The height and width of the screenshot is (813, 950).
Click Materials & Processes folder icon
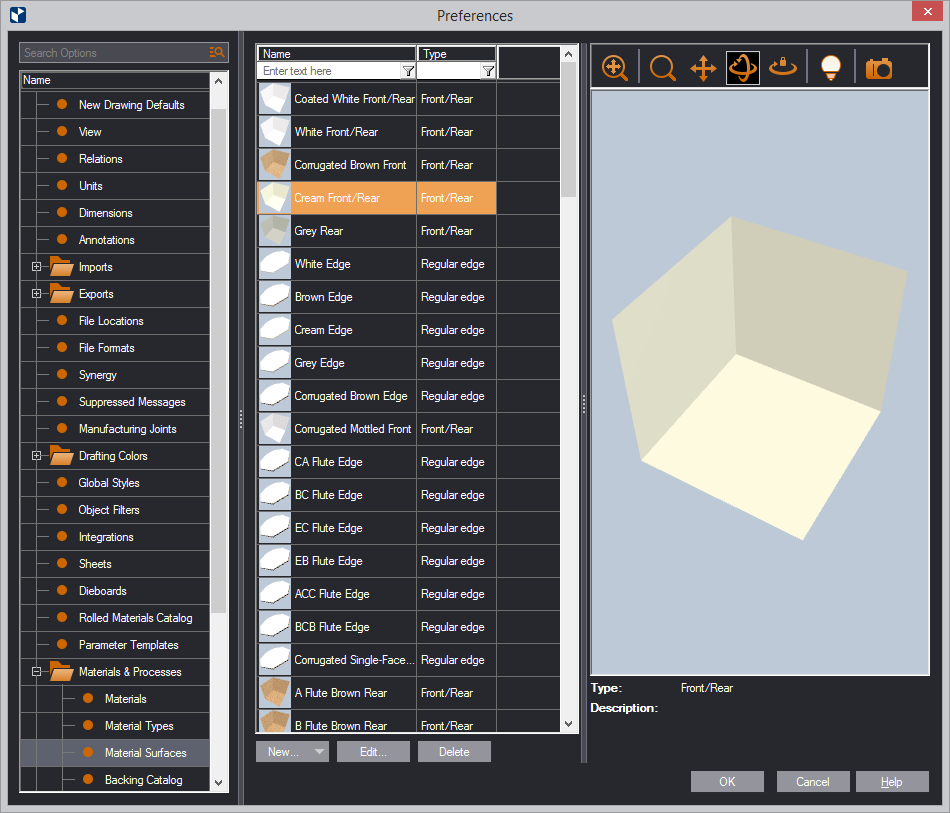click(61, 672)
